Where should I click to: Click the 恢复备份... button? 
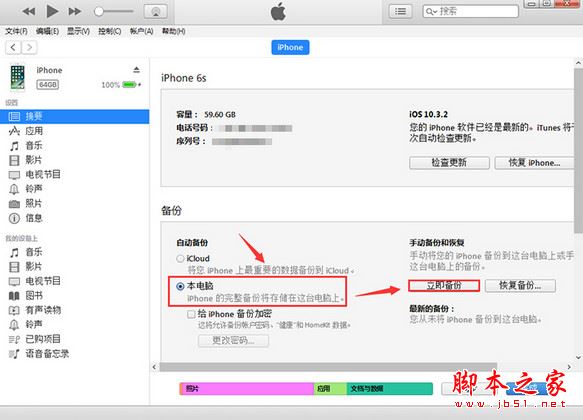[520, 285]
